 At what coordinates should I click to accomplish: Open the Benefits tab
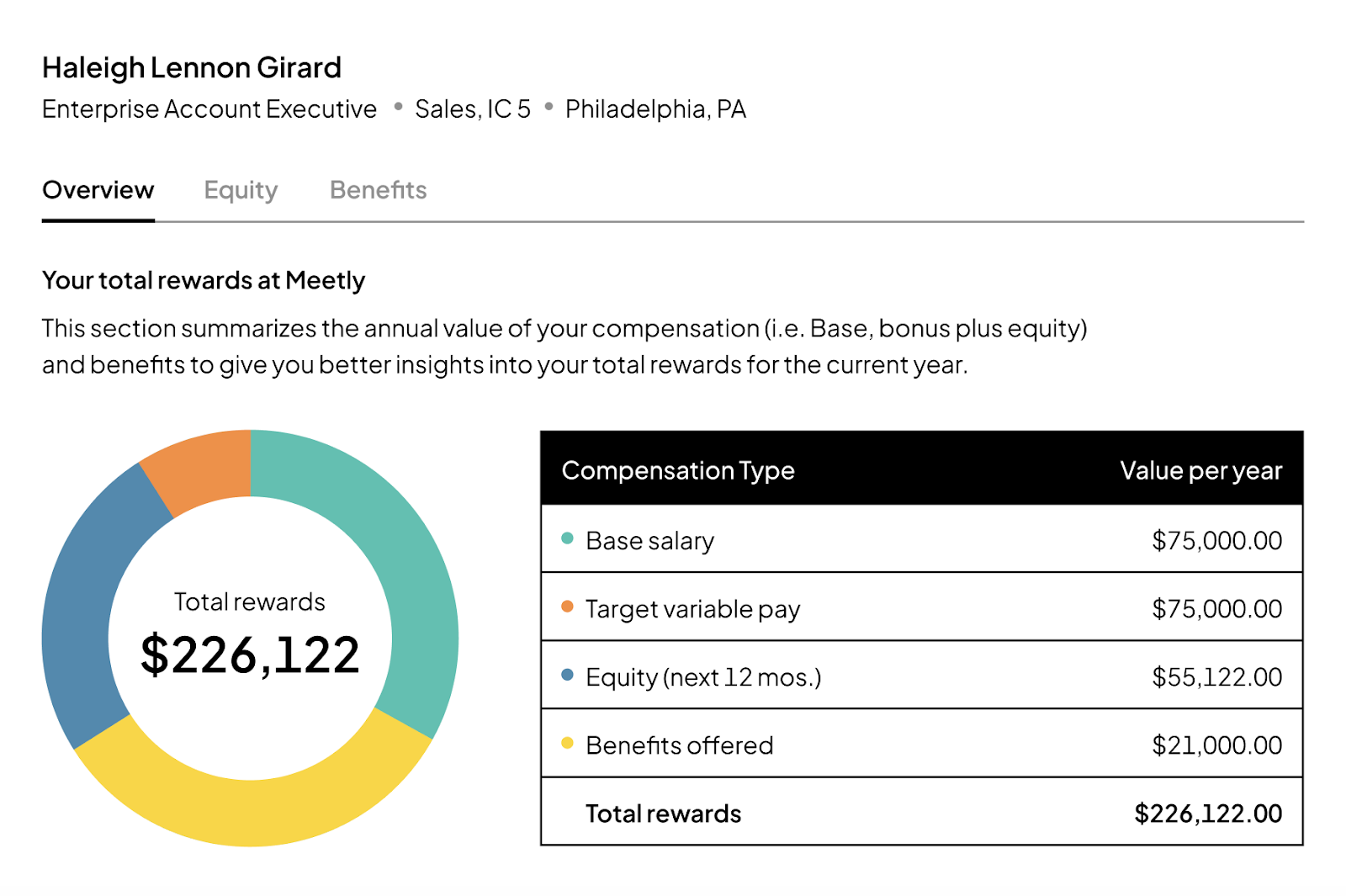tap(378, 190)
